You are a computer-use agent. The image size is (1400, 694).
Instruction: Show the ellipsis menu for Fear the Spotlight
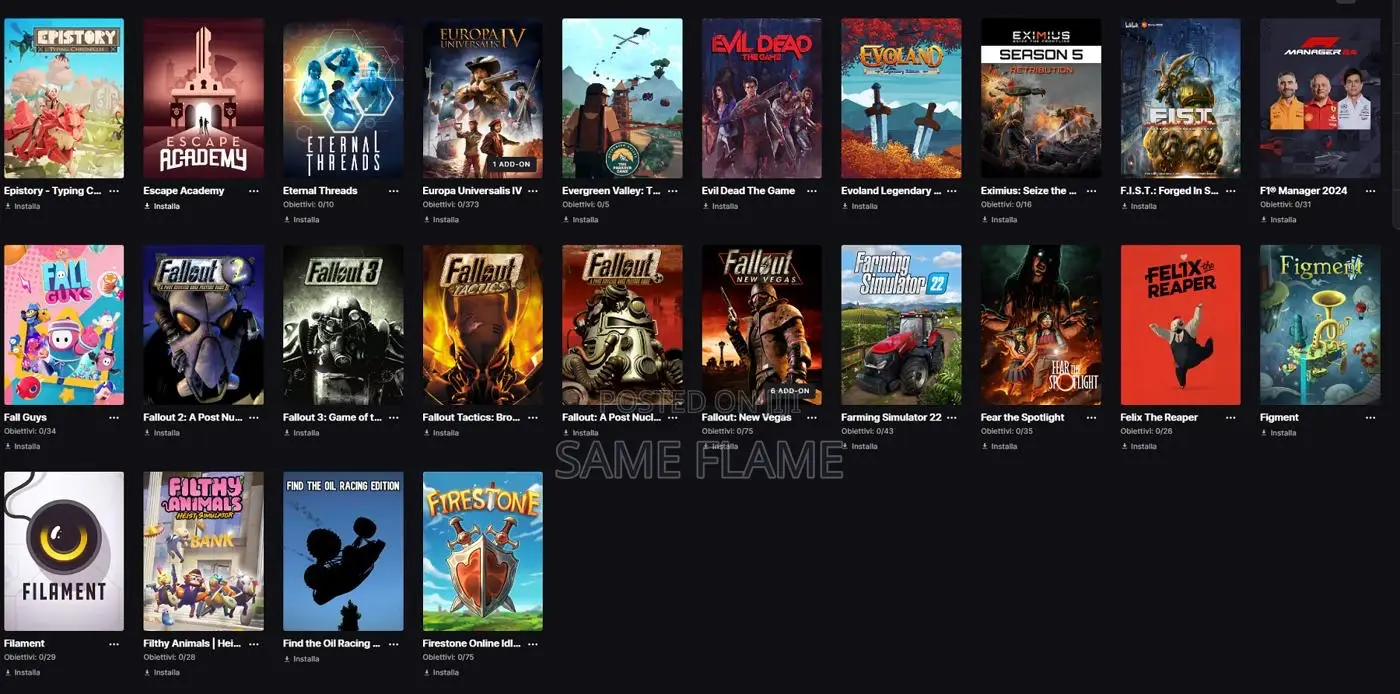click(x=1091, y=418)
